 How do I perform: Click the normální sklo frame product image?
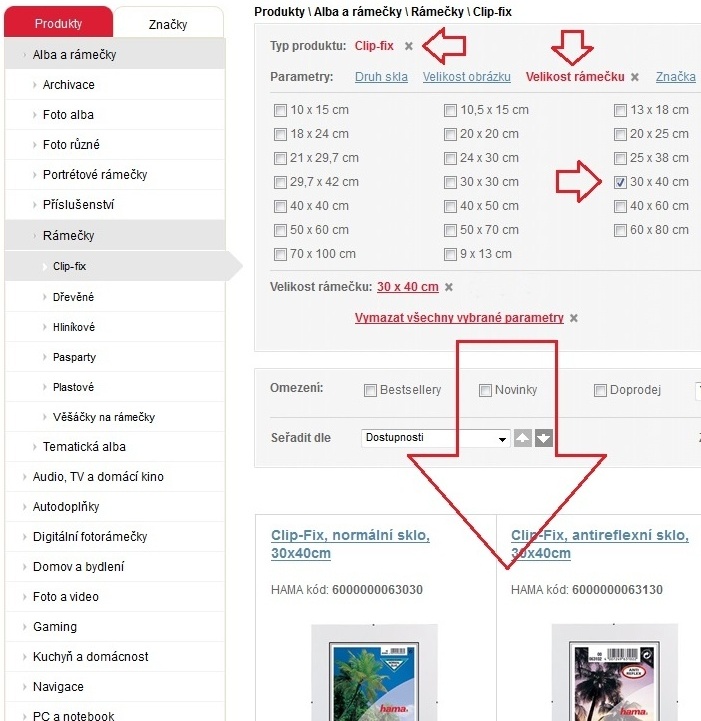coord(375,672)
